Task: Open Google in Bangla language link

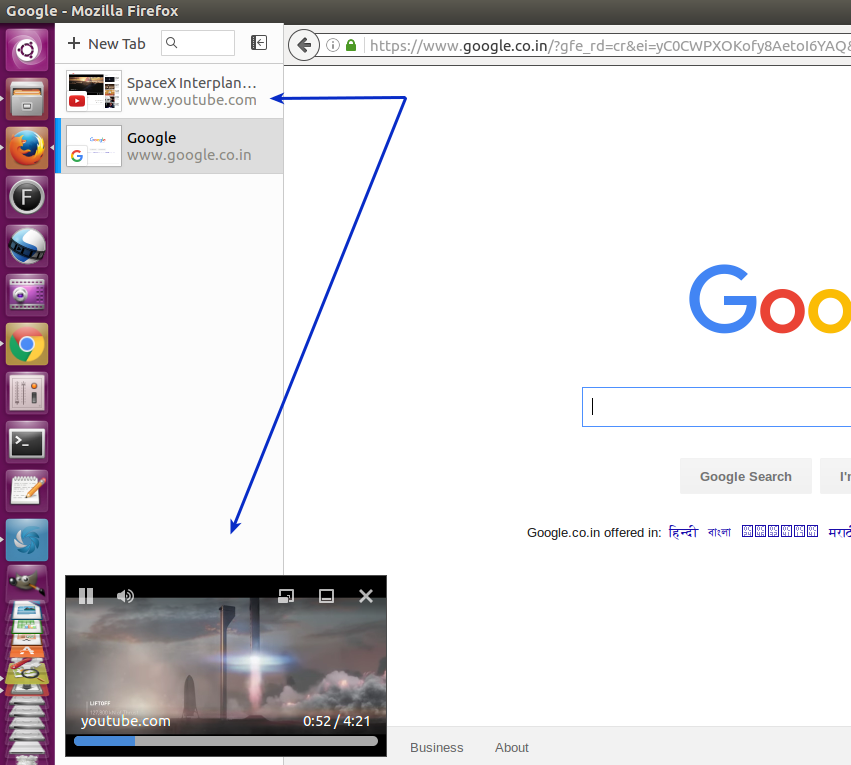Action: (x=719, y=532)
